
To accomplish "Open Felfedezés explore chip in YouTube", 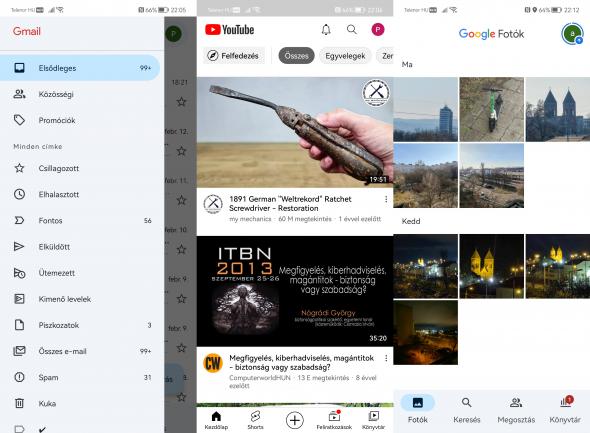I will coord(234,56).
